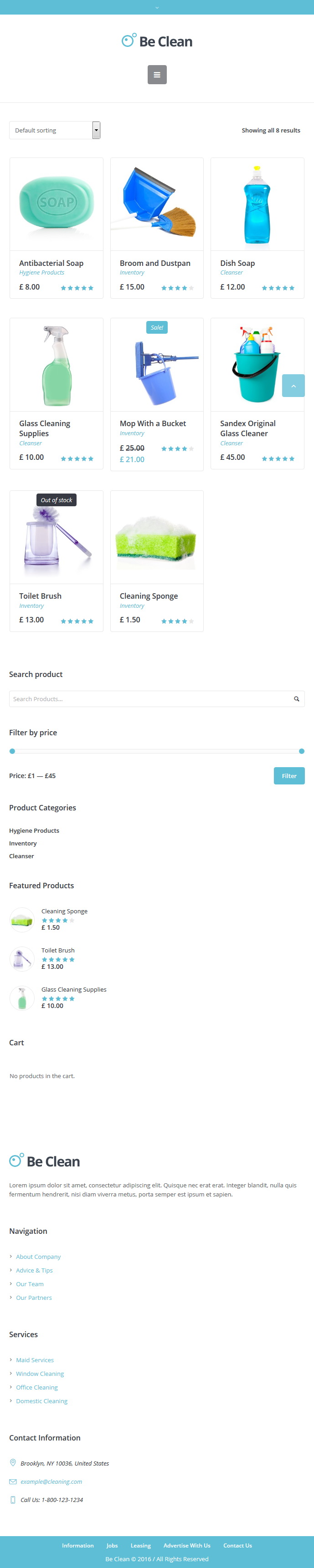Click the scroll-to-top arrow button

(293, 386)
